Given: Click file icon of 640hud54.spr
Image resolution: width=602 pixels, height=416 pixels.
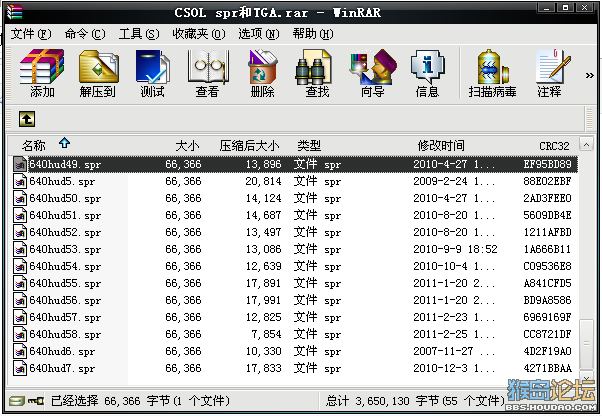Looking at the screenshot, I should (x=20, y=266).
